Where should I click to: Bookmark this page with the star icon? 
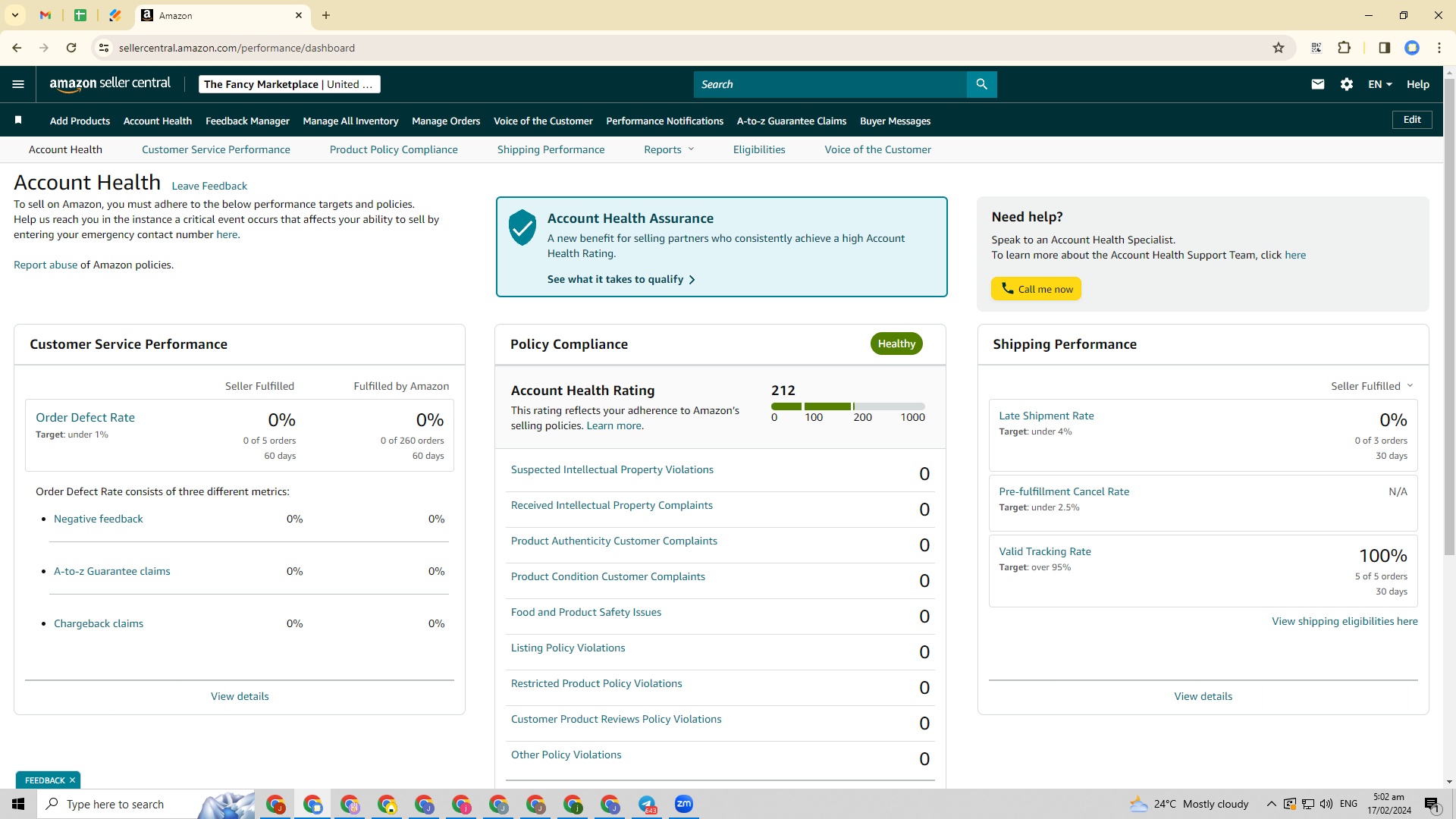[x=1279, y=48]
